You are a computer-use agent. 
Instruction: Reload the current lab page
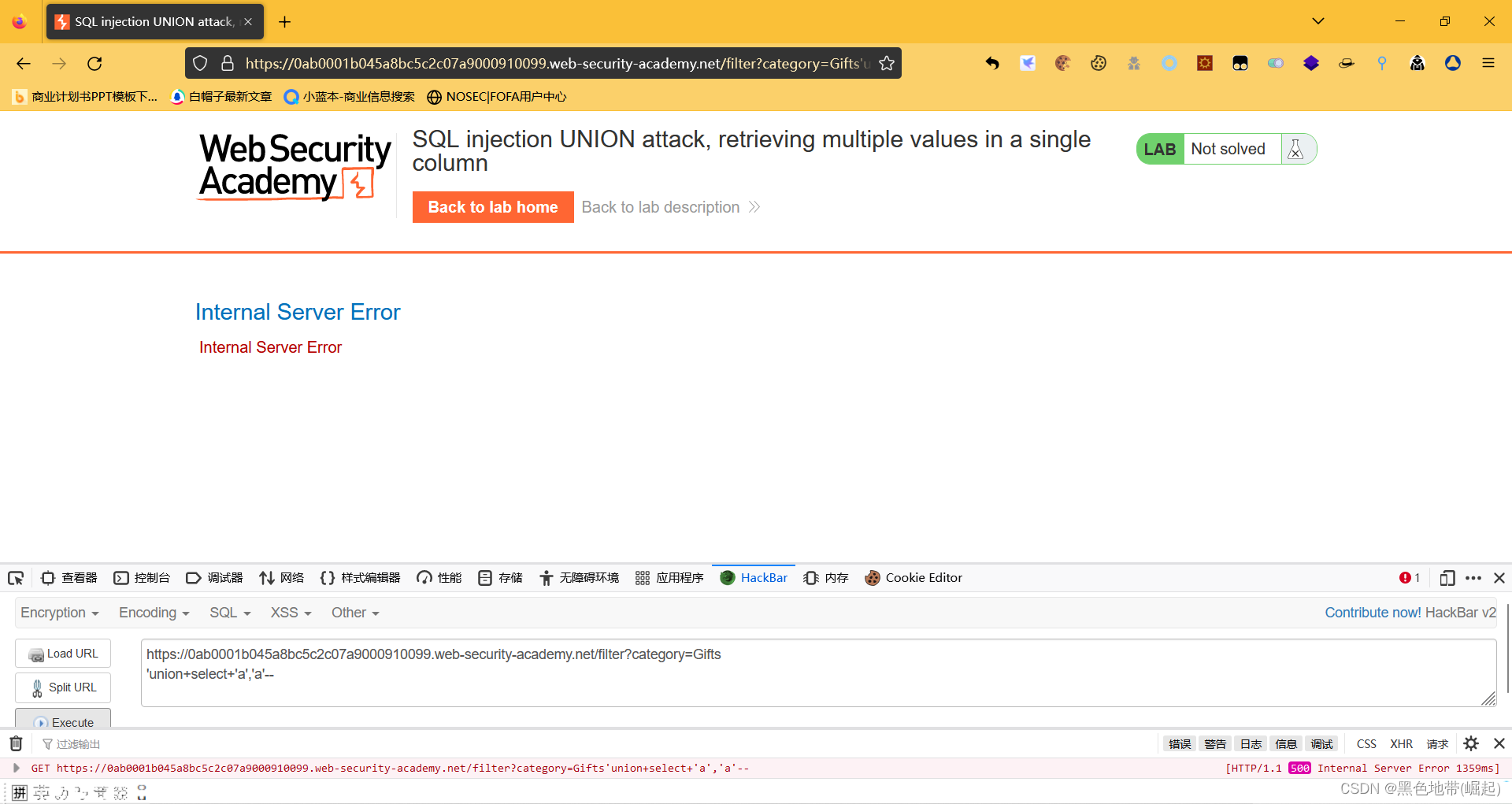[94, 64]
